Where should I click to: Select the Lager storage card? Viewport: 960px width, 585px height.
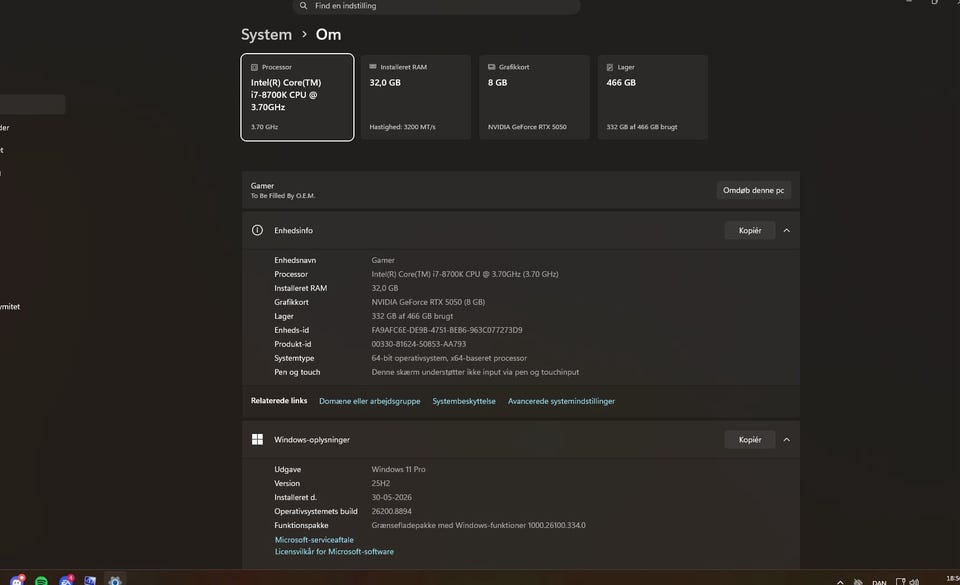(x=653, y=97)
